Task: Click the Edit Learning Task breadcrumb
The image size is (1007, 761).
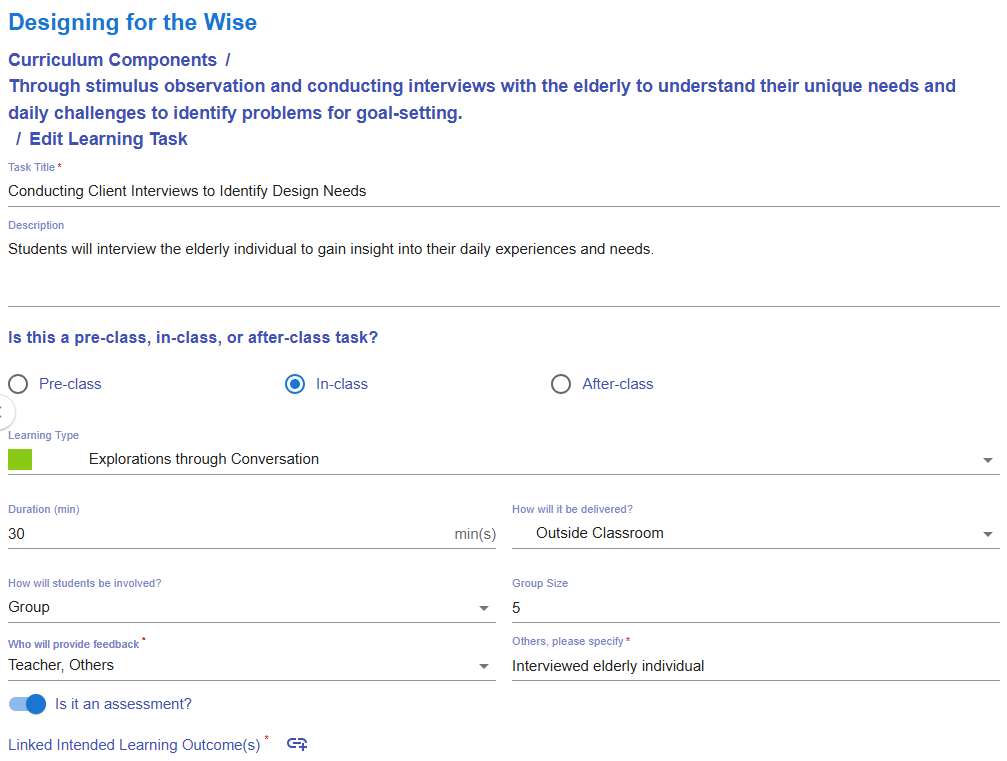Action: click(108, 139)
